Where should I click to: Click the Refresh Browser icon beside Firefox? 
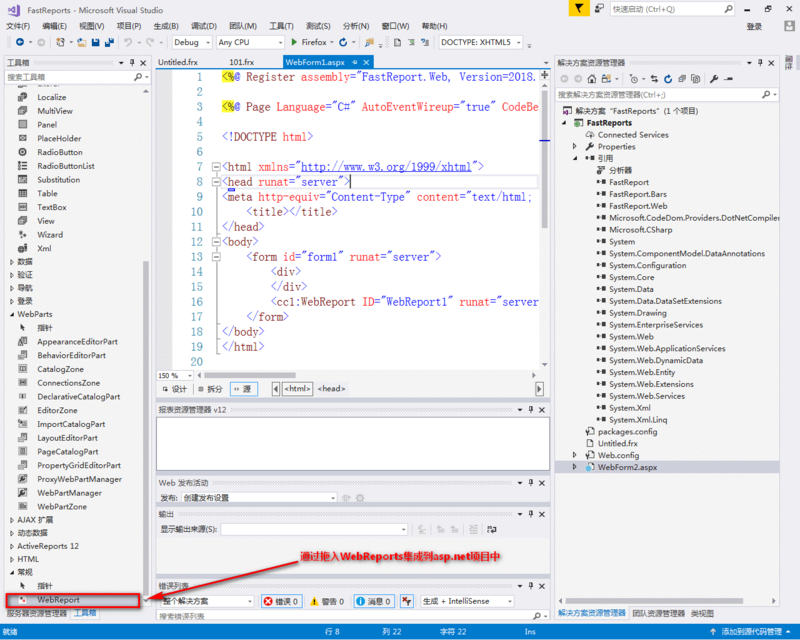[x=343, y=42]
